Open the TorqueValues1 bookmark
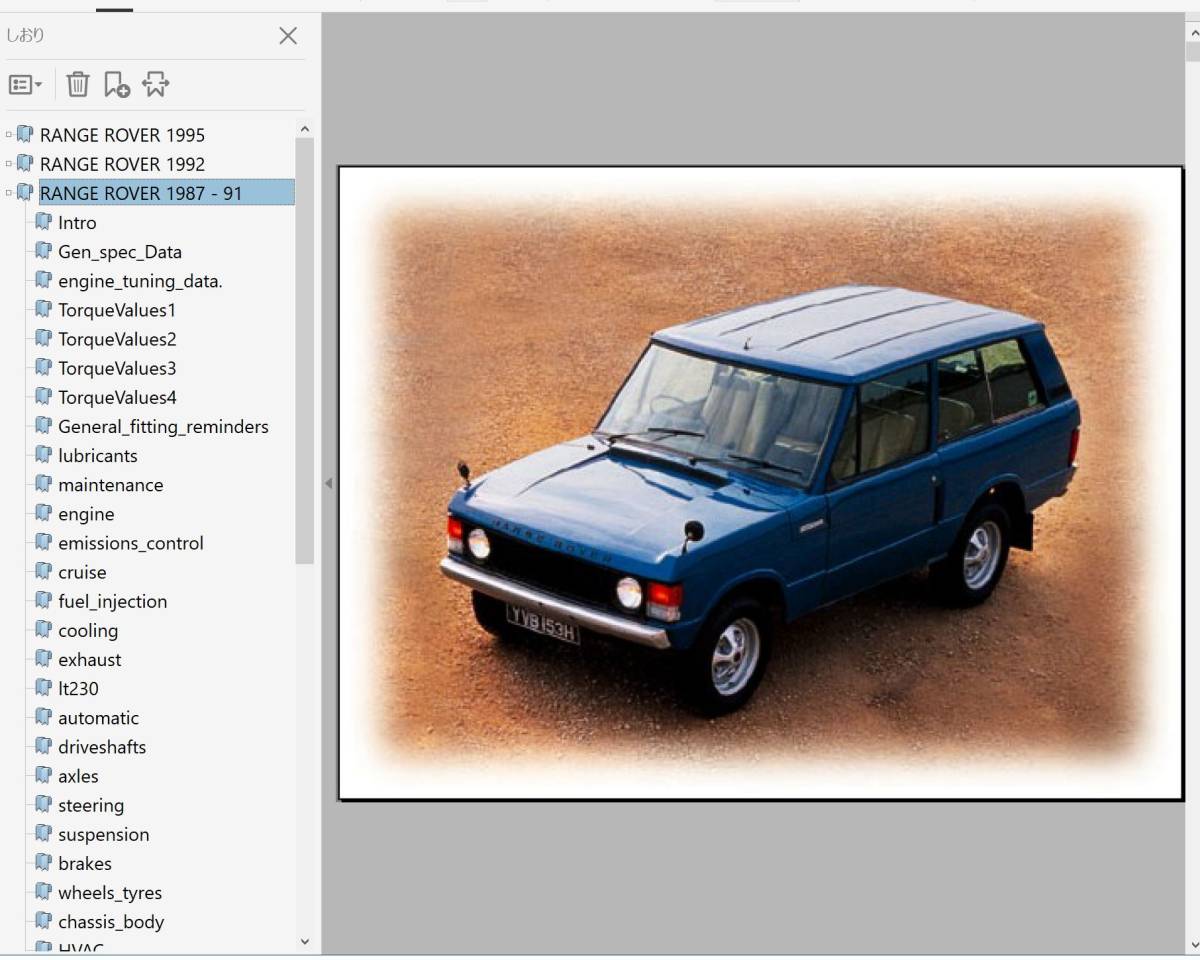Viewport: 1200px width, 960px height. point(117,310)
